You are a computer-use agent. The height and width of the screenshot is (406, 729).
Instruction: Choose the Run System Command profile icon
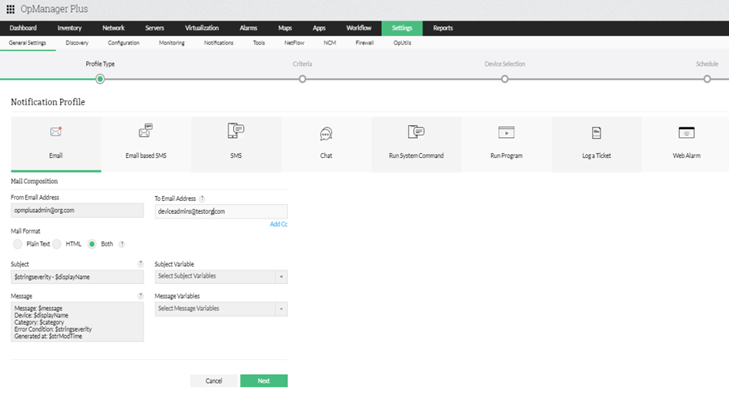click(x=416, y=132)
